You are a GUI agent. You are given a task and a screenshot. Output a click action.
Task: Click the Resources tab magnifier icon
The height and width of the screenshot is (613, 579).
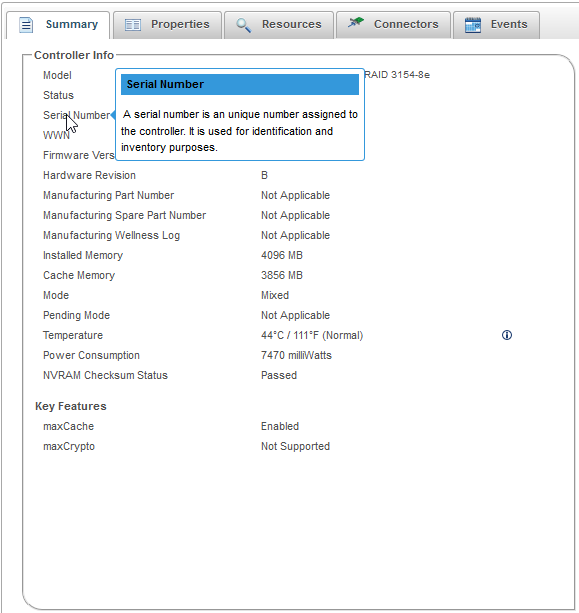tap(244, 25)
